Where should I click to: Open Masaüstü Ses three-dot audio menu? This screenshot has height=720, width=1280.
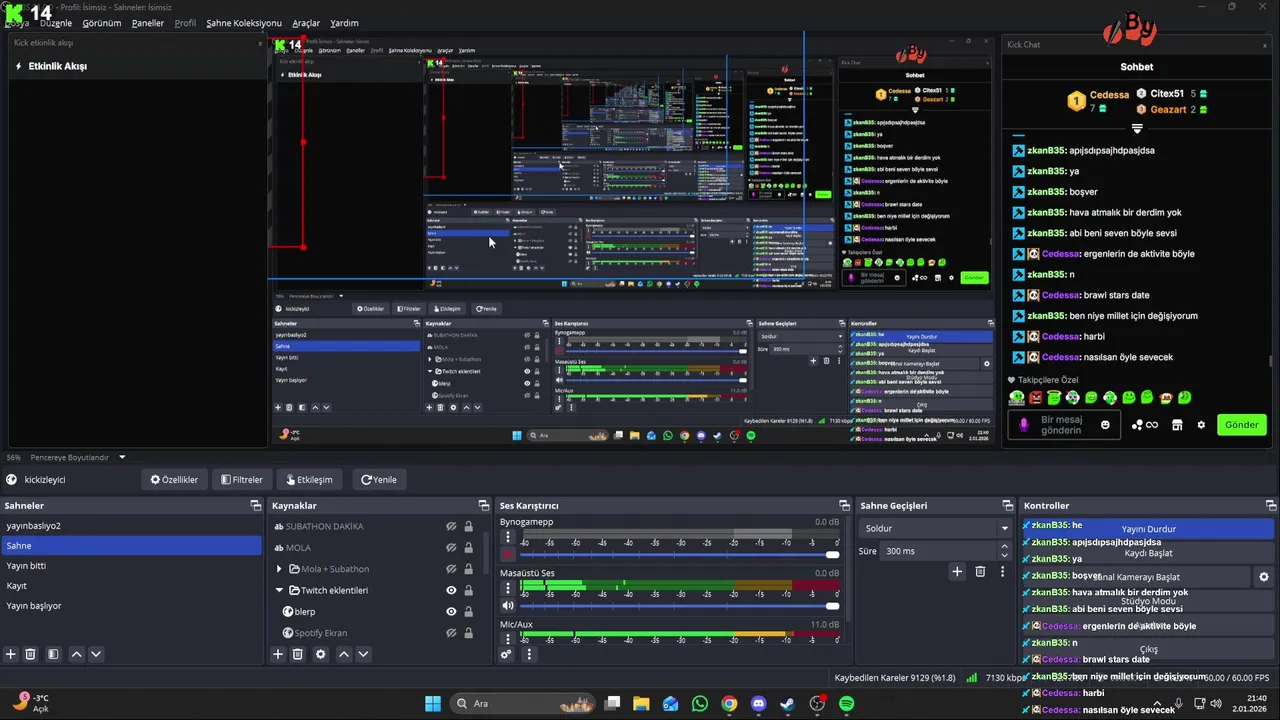click(508, 588)
